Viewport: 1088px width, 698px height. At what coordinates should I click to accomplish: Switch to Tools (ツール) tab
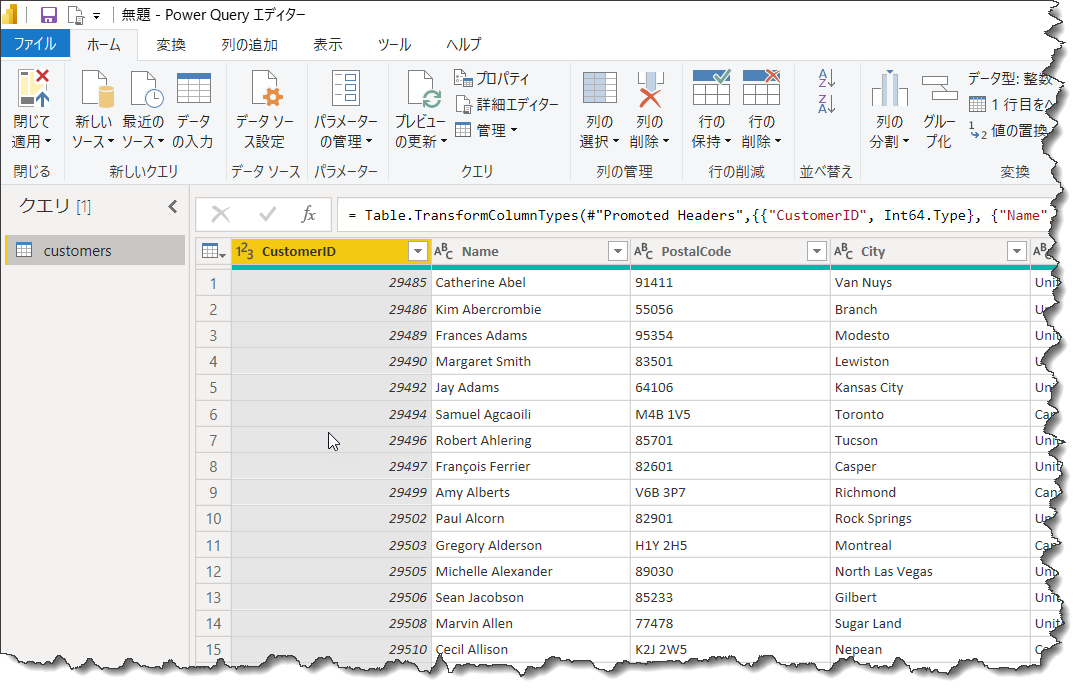394,45
